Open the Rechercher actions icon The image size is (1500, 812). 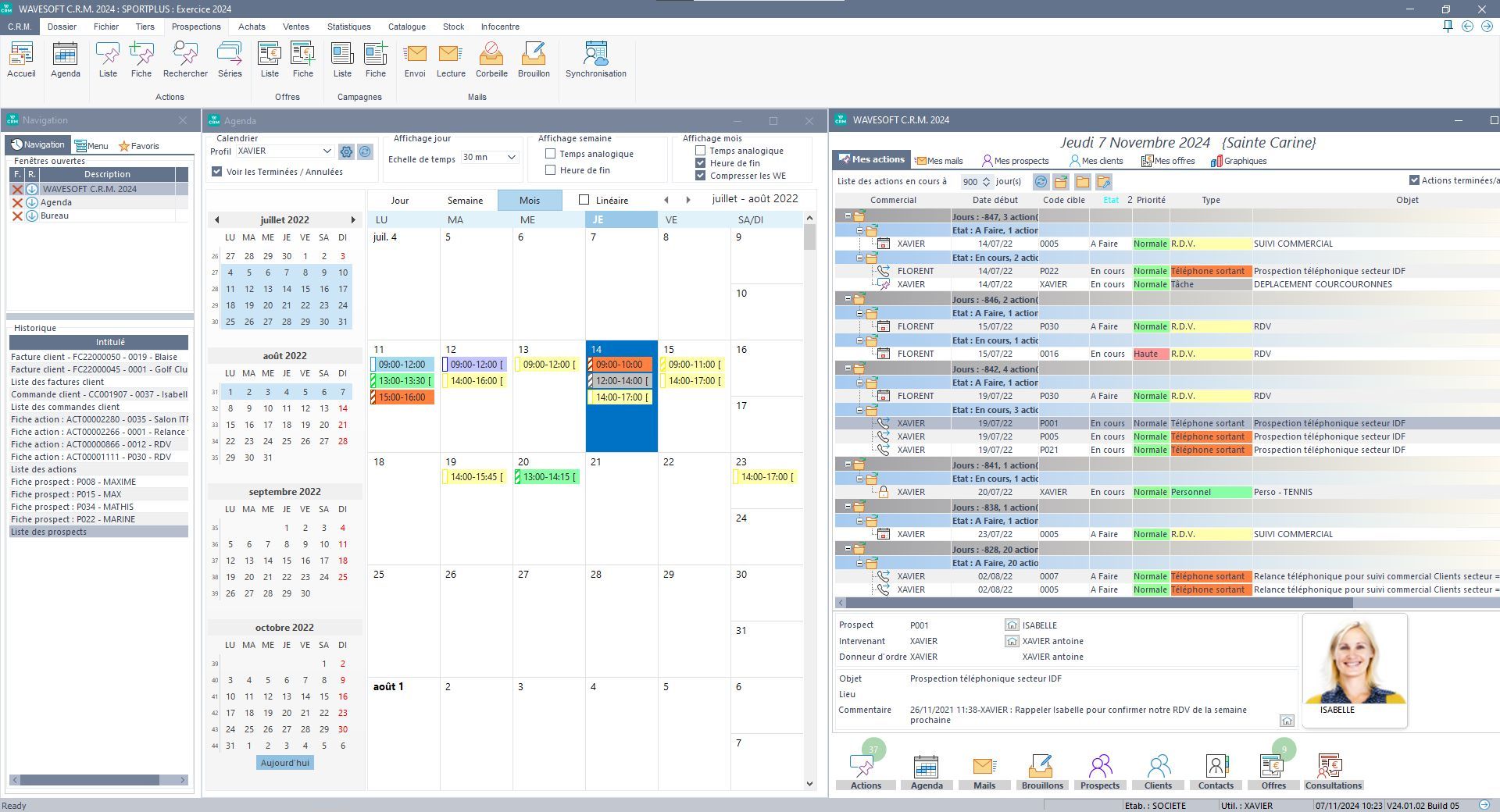pos(185,59)
